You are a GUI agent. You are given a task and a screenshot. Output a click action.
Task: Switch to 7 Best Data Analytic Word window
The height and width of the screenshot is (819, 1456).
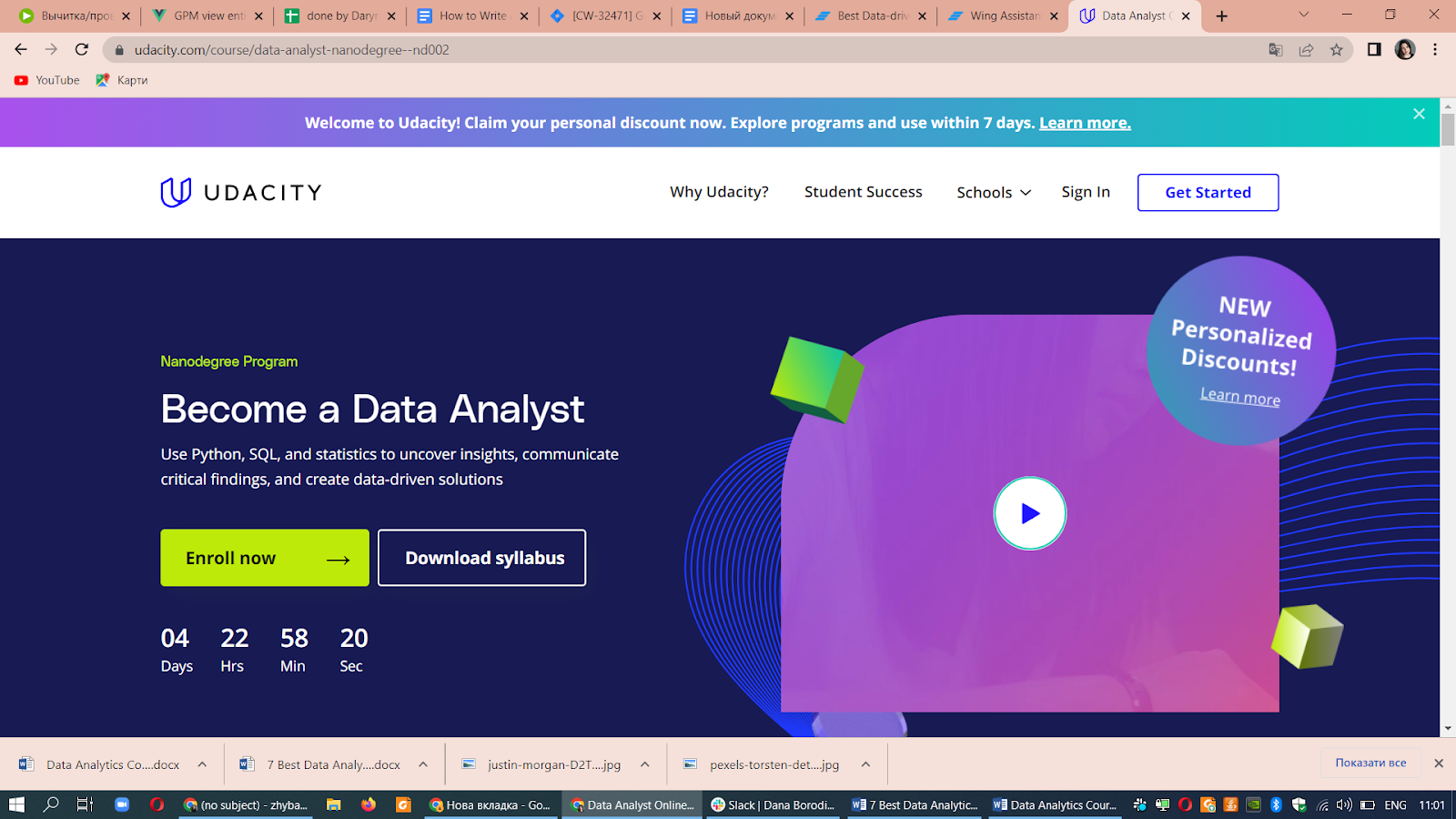[x=915, y=804]
